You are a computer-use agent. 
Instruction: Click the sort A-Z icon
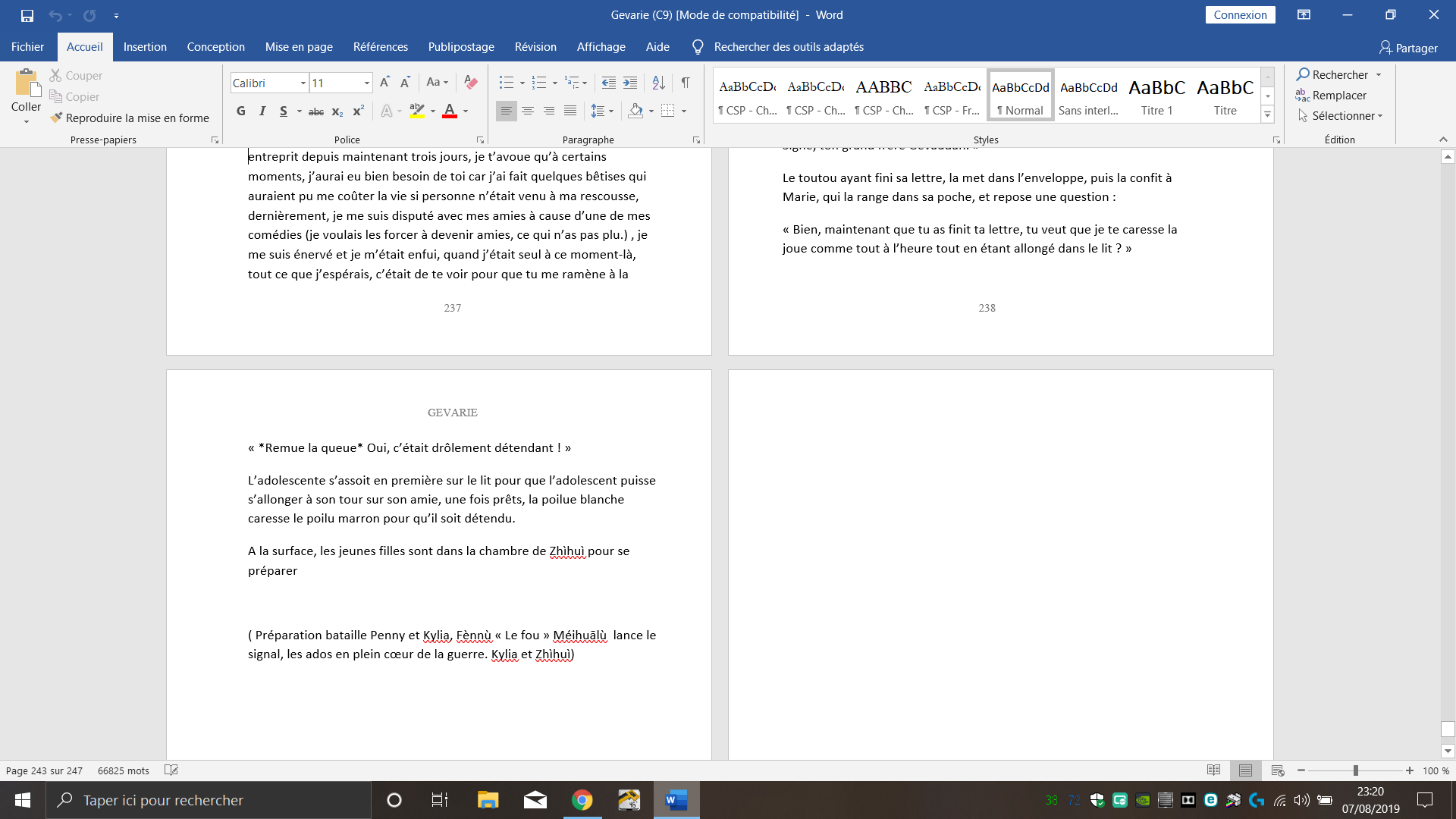(658, 83)
